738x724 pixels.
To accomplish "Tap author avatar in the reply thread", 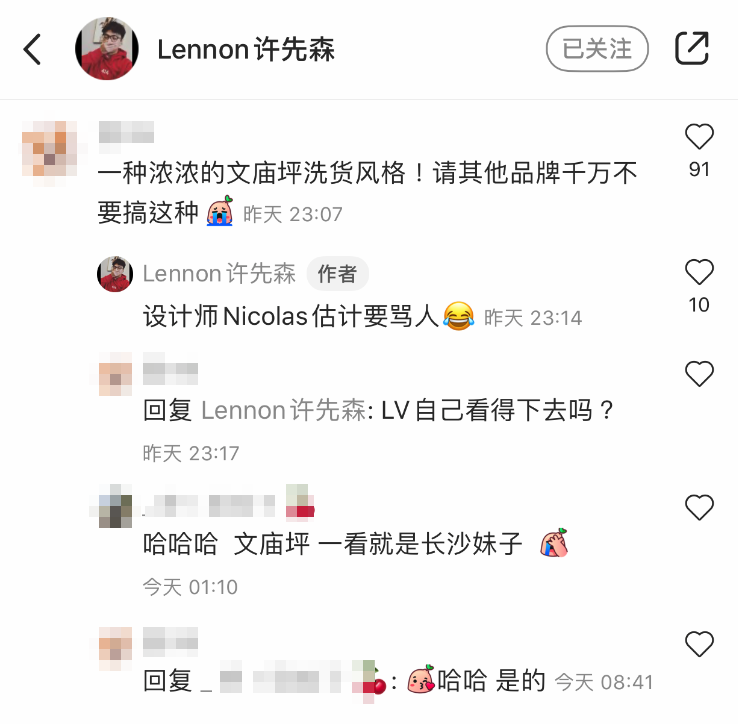I will tap(115, 274).
